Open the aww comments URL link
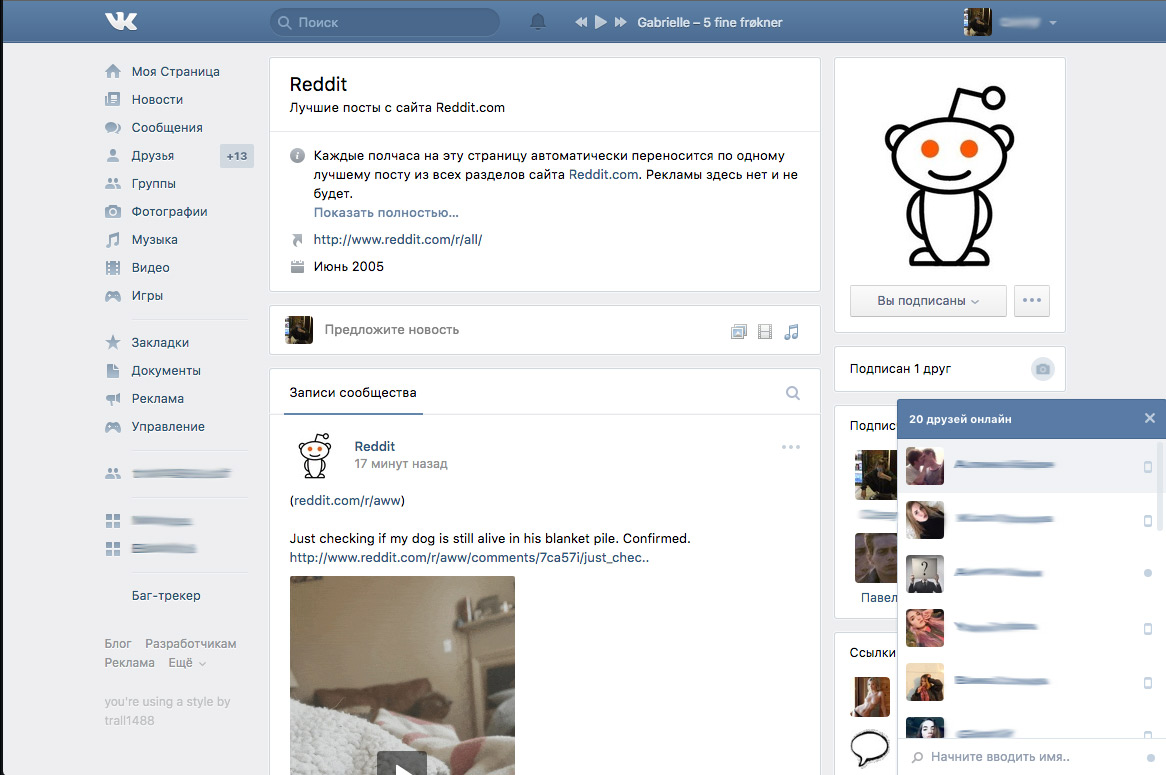The image size is (1166, 775). point(469,558)
